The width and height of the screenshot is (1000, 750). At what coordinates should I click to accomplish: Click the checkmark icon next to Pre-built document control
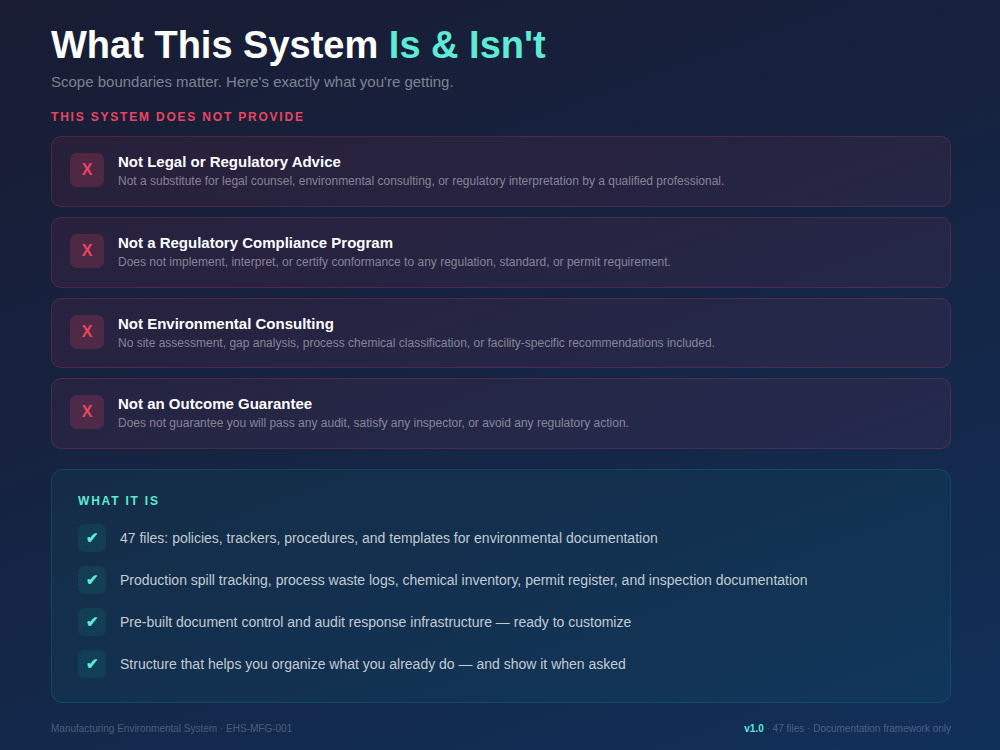click(x=92, y=622)
